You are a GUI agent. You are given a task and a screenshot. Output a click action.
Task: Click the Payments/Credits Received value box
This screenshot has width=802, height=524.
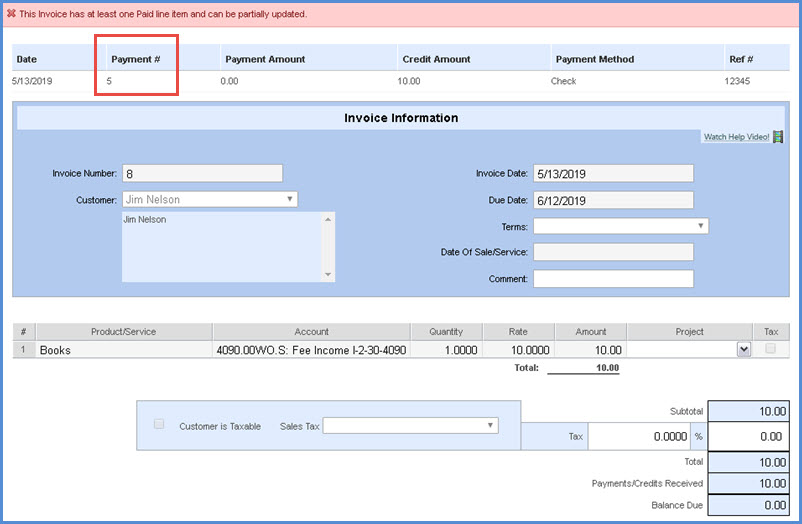pyautogui.click(x=749, y=484)
